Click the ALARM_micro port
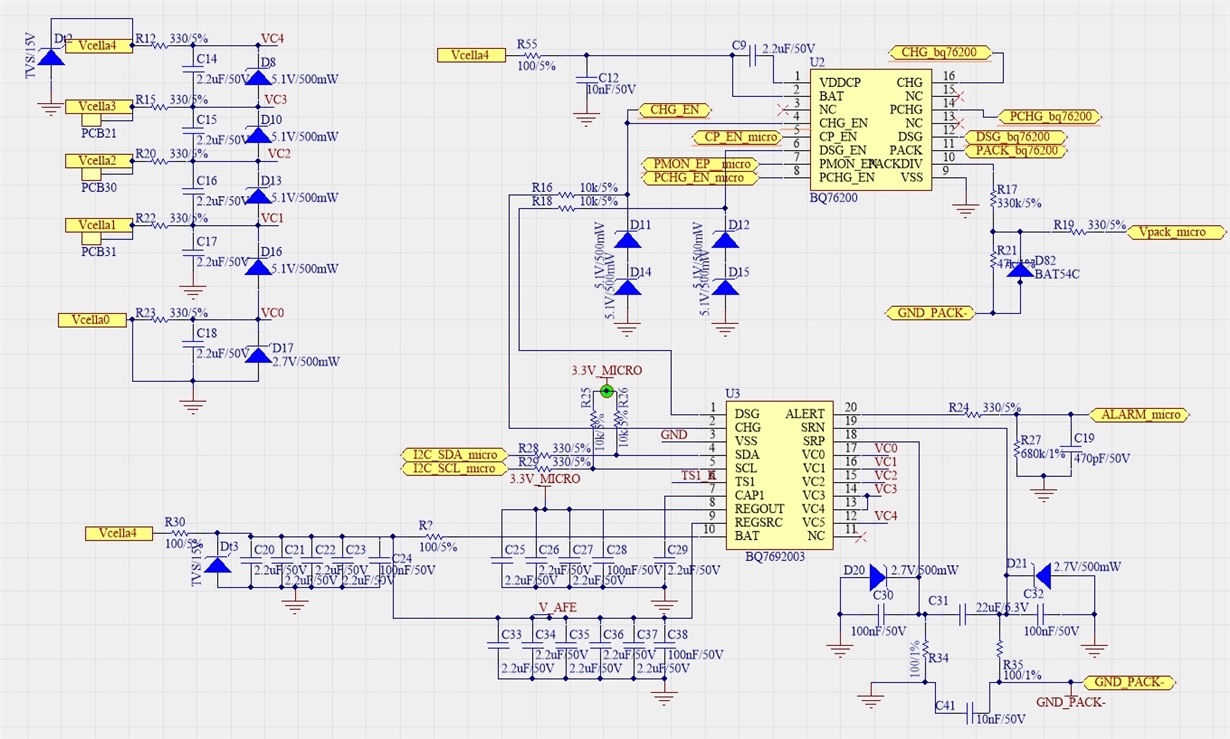Screen dimensions: 1230x739 pos(1139,414)
